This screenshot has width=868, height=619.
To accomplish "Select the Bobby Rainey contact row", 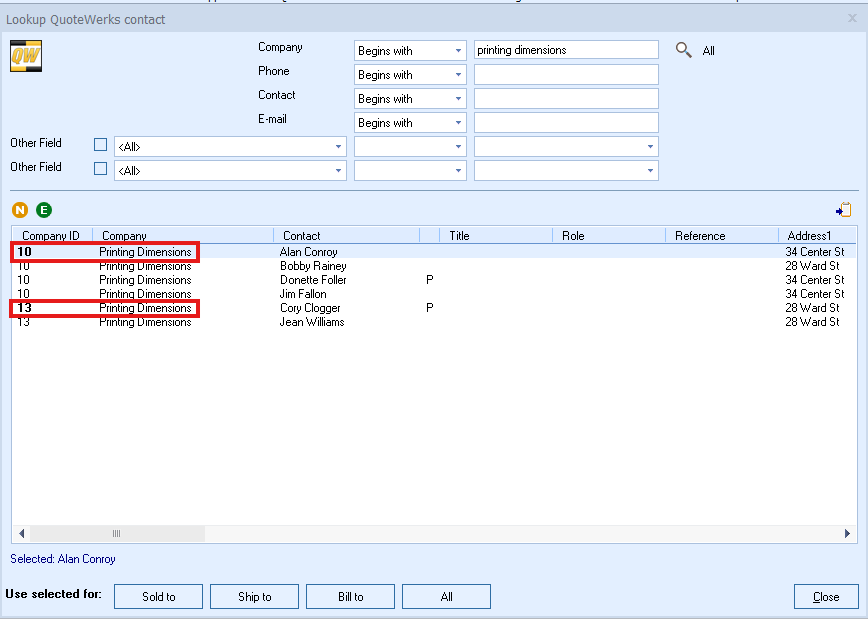I will [434, 266].
